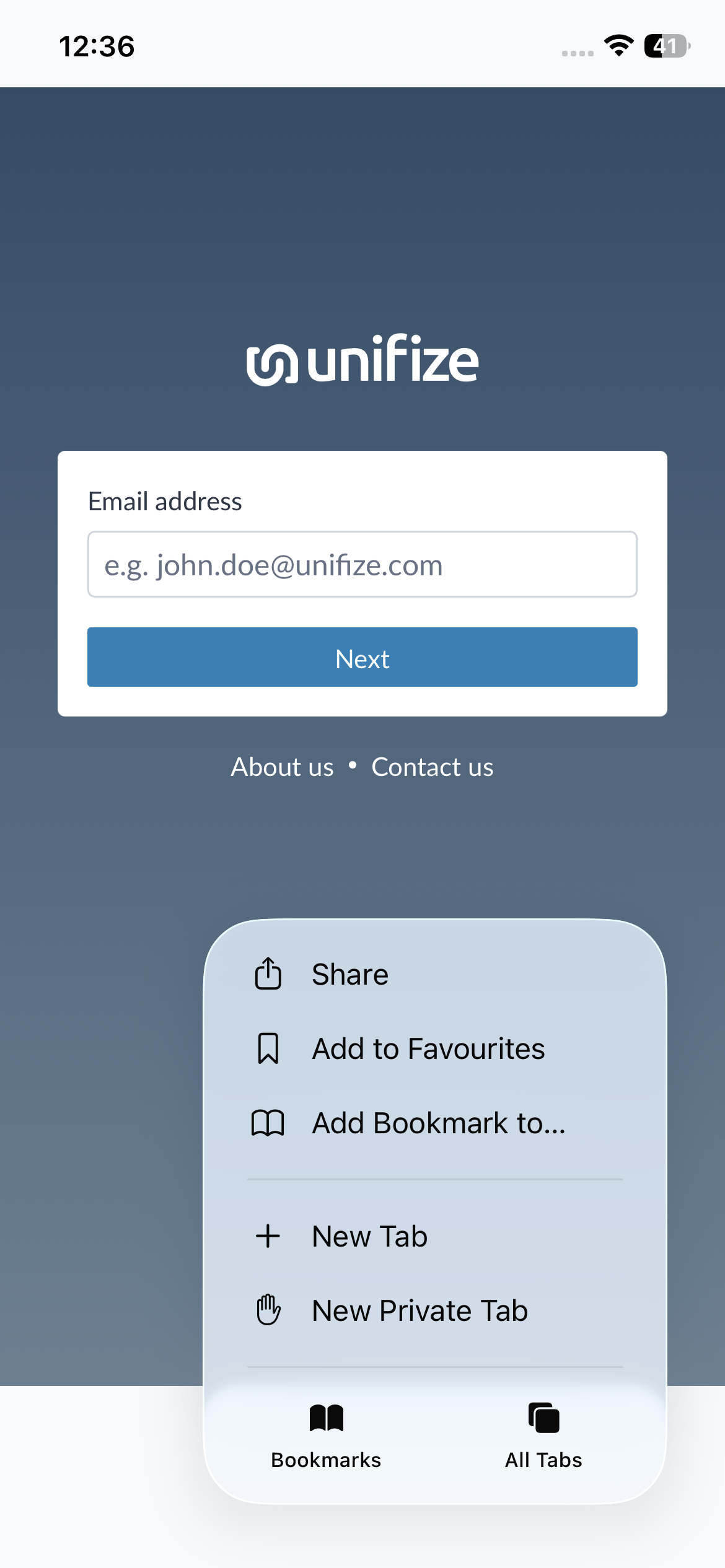Image resolution: width=725 pixels, height=1568 pixels.
Task: Open Bookmarks via the filled book icon
Action: [x=326, y=1418]
